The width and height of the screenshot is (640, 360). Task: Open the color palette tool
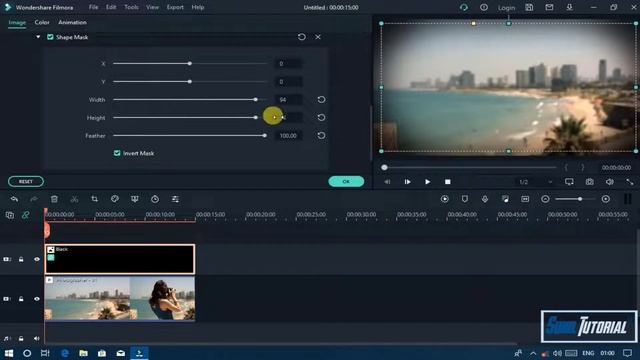[x=115, y=199]
